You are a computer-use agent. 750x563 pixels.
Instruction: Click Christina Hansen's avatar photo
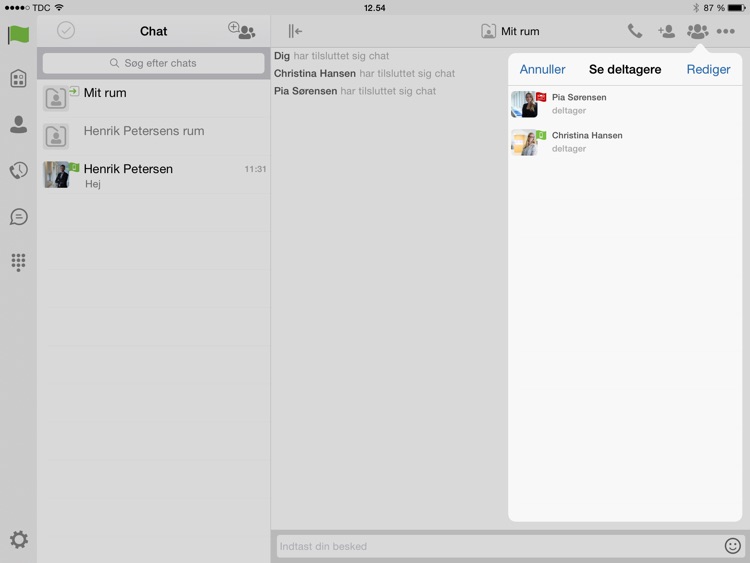click(524, 142)
